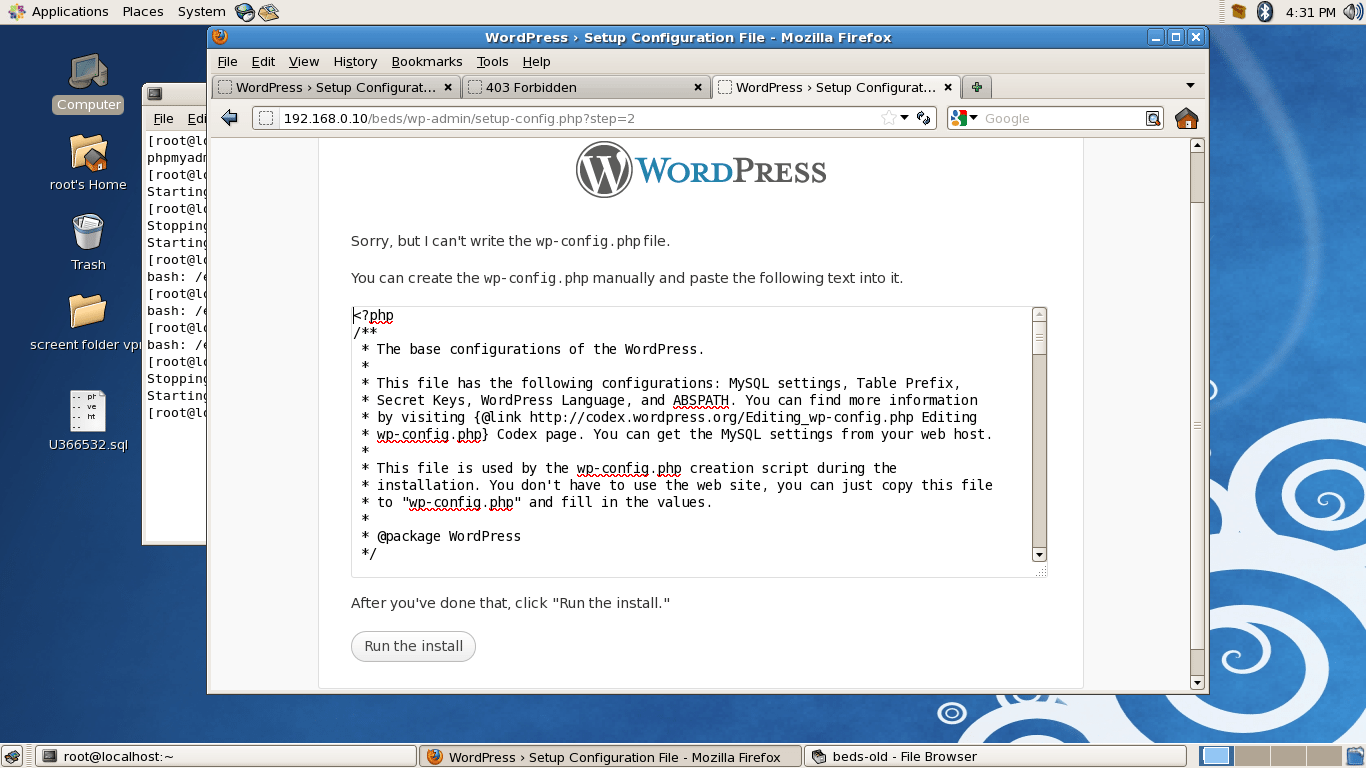Screen dimensions: 1366x768
Task: Switch to the 403 Forbidden tab
Action: [x=586, y=87]
